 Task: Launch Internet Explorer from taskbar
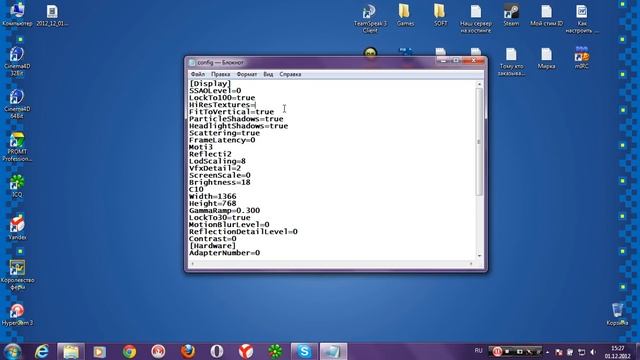click(42, 351)
